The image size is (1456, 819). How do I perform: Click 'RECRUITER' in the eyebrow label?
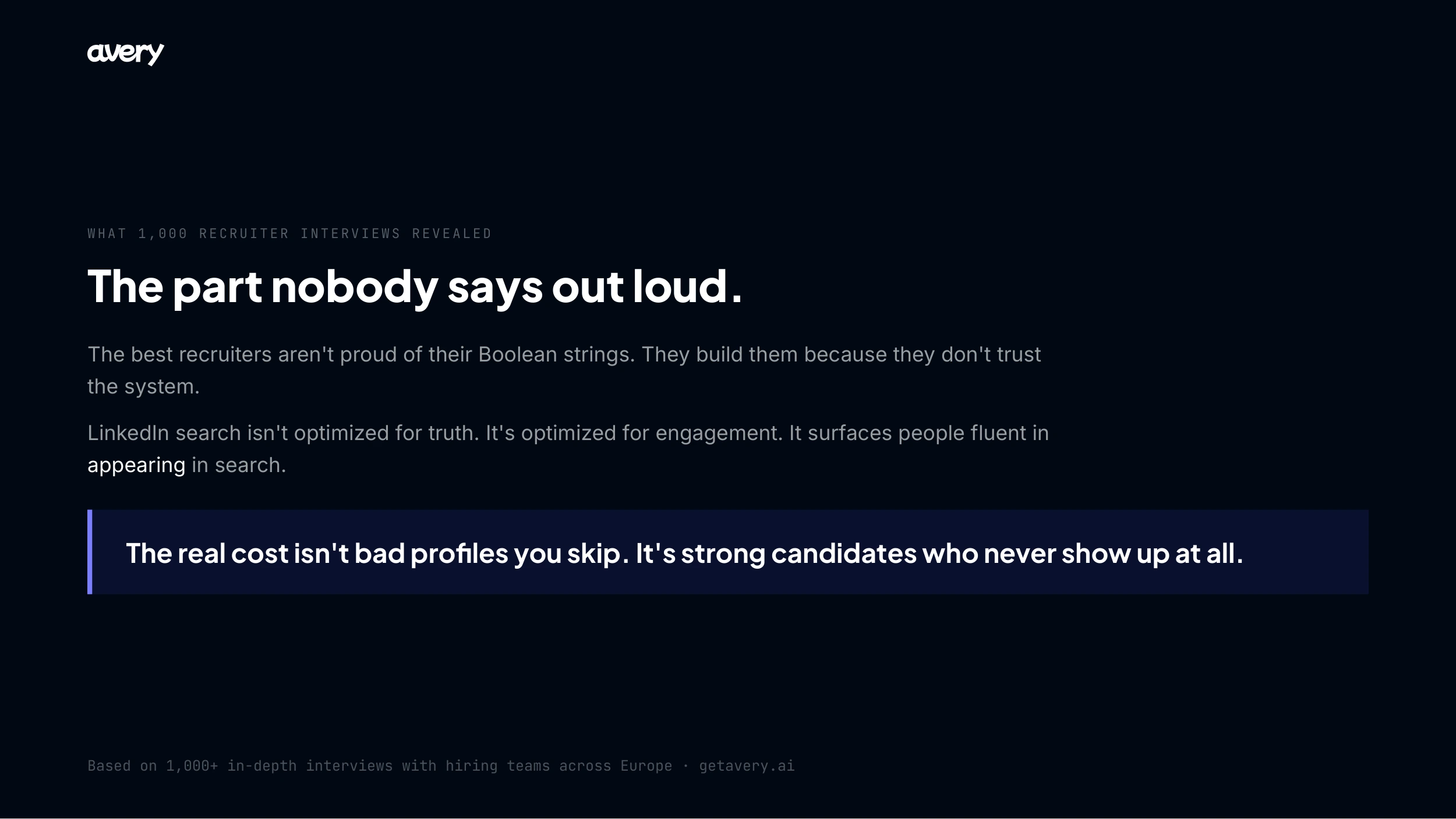click(244, 233)
